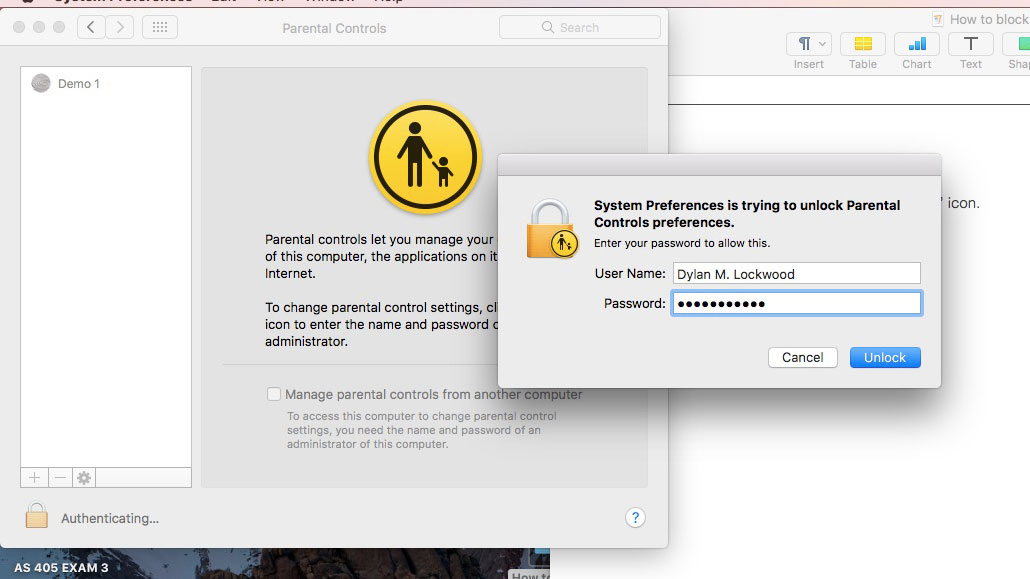The height and width of the screenshot is (579, 1030).
Task: Click the search magnifier icon
Action: point(548,27)
